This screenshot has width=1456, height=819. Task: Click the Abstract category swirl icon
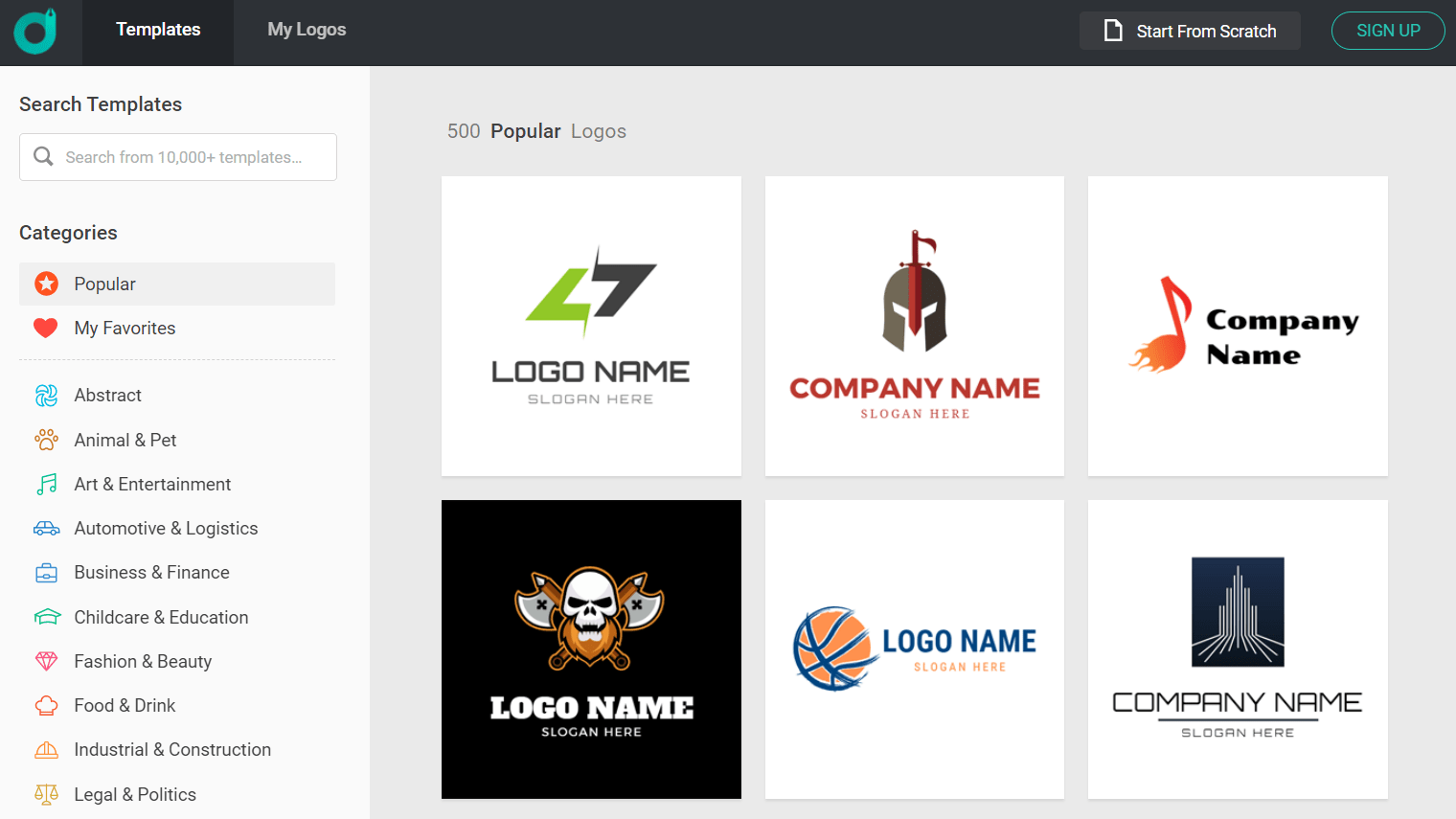coord(46,395)
